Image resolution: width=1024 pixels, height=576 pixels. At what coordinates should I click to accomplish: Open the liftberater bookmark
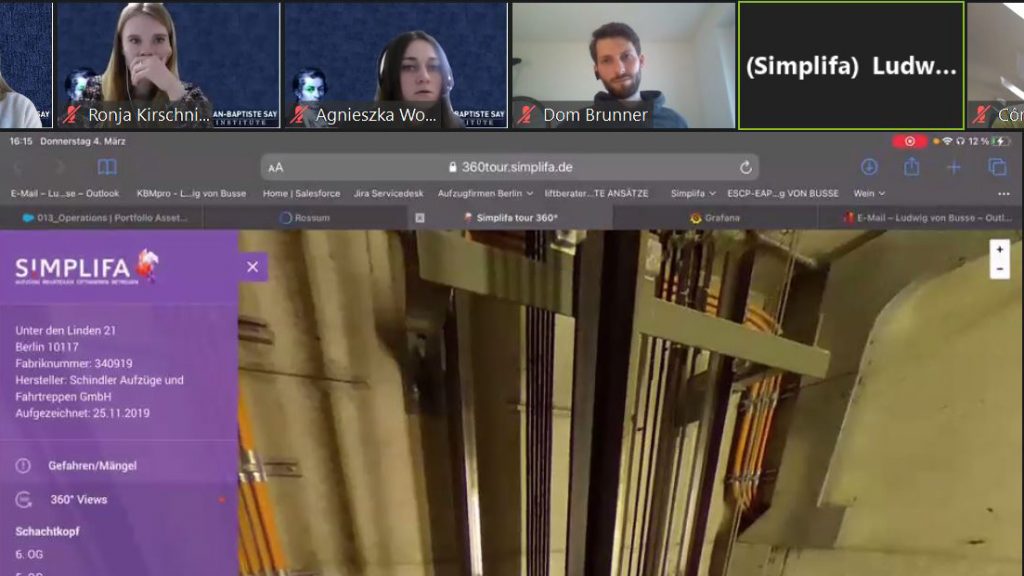pos(596,194)
